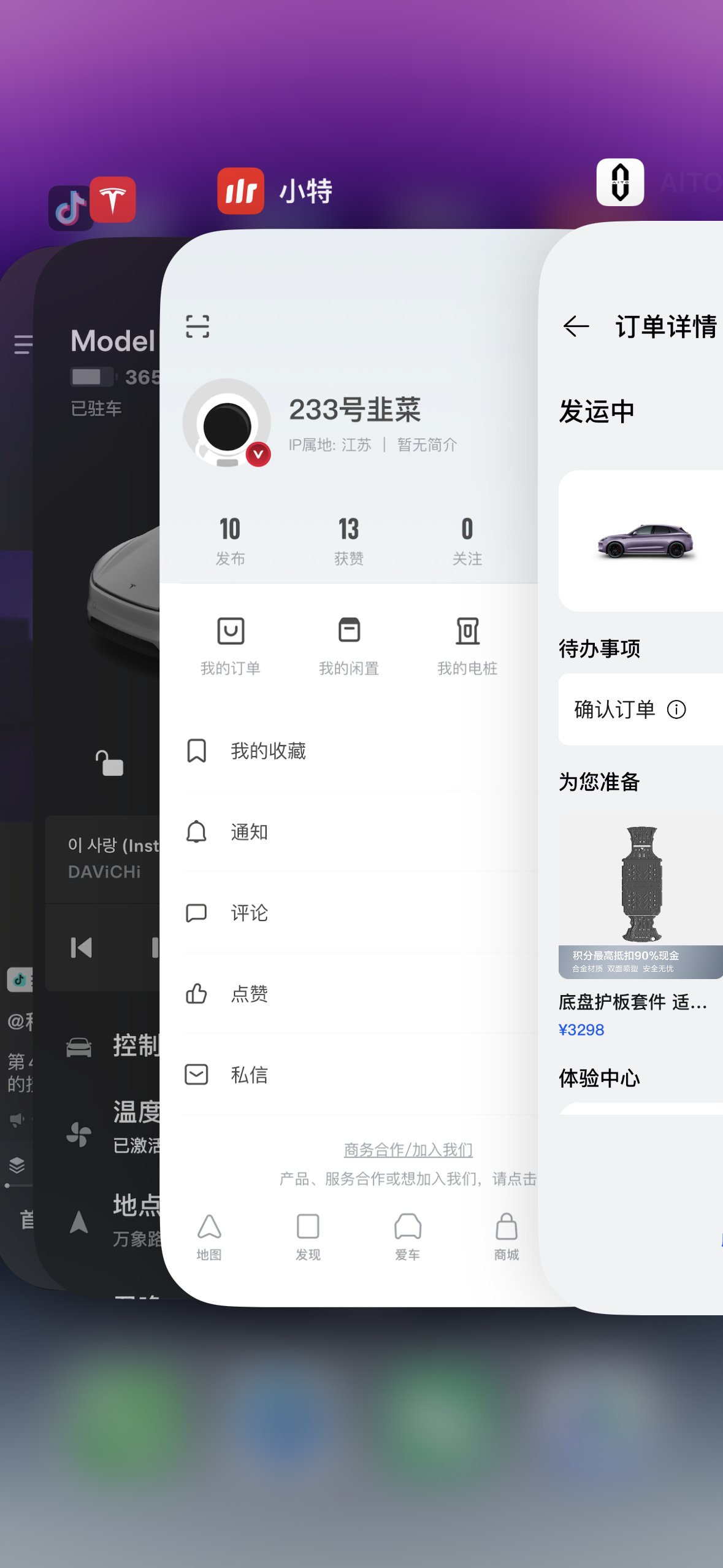Tap the AITO app icon
The width and height of the screenshot is (723, 1568).
620,182
